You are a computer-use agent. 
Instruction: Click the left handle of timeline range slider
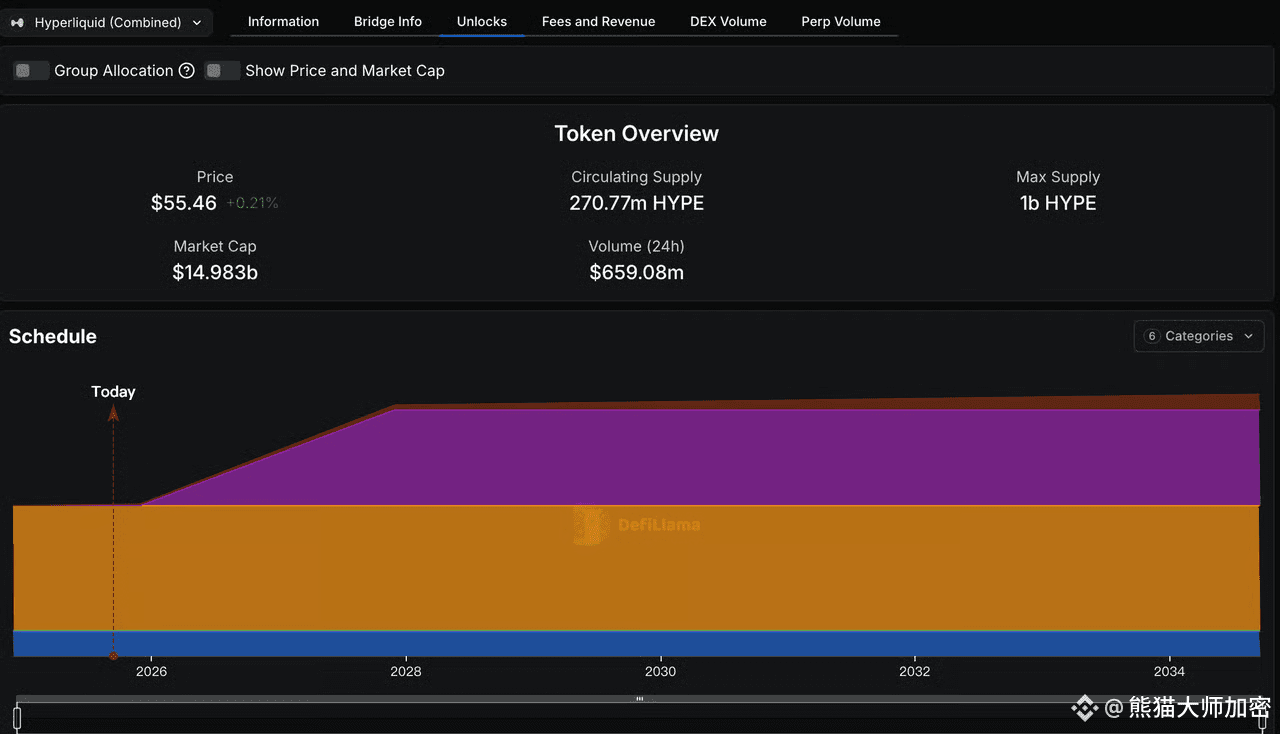pyautogui.click(x=17, y=716)
